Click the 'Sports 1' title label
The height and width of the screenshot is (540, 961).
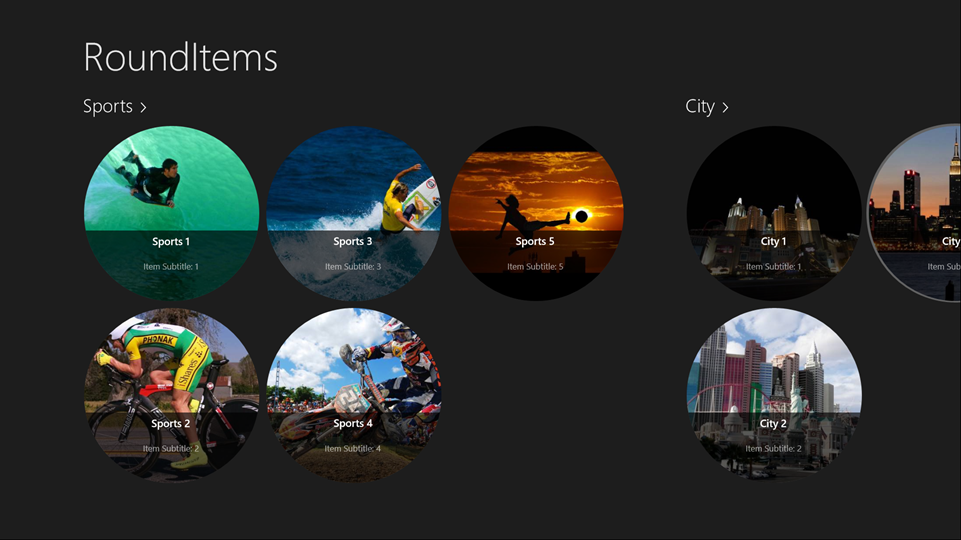[171, 241]
